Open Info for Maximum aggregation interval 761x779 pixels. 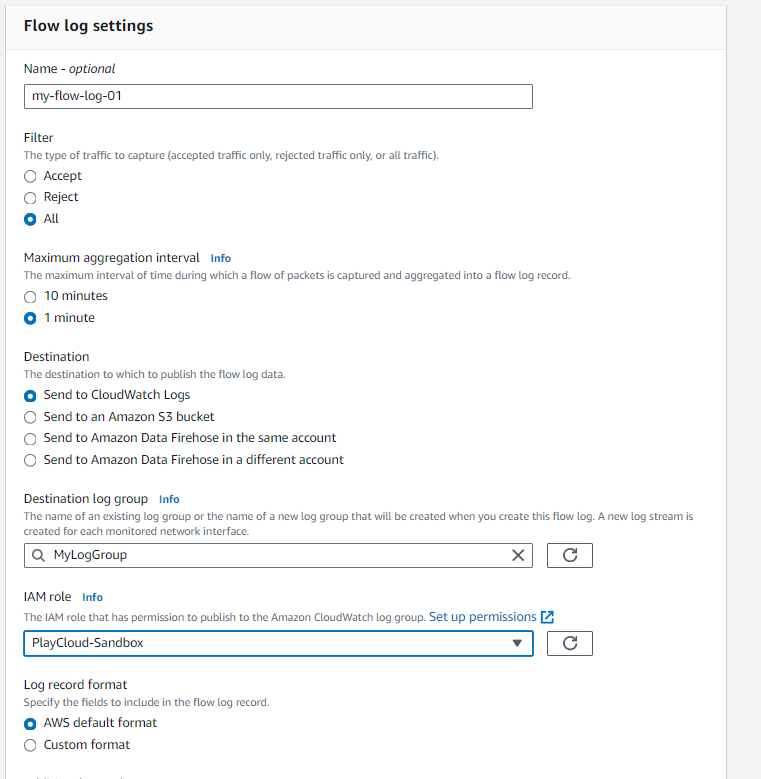221,258
